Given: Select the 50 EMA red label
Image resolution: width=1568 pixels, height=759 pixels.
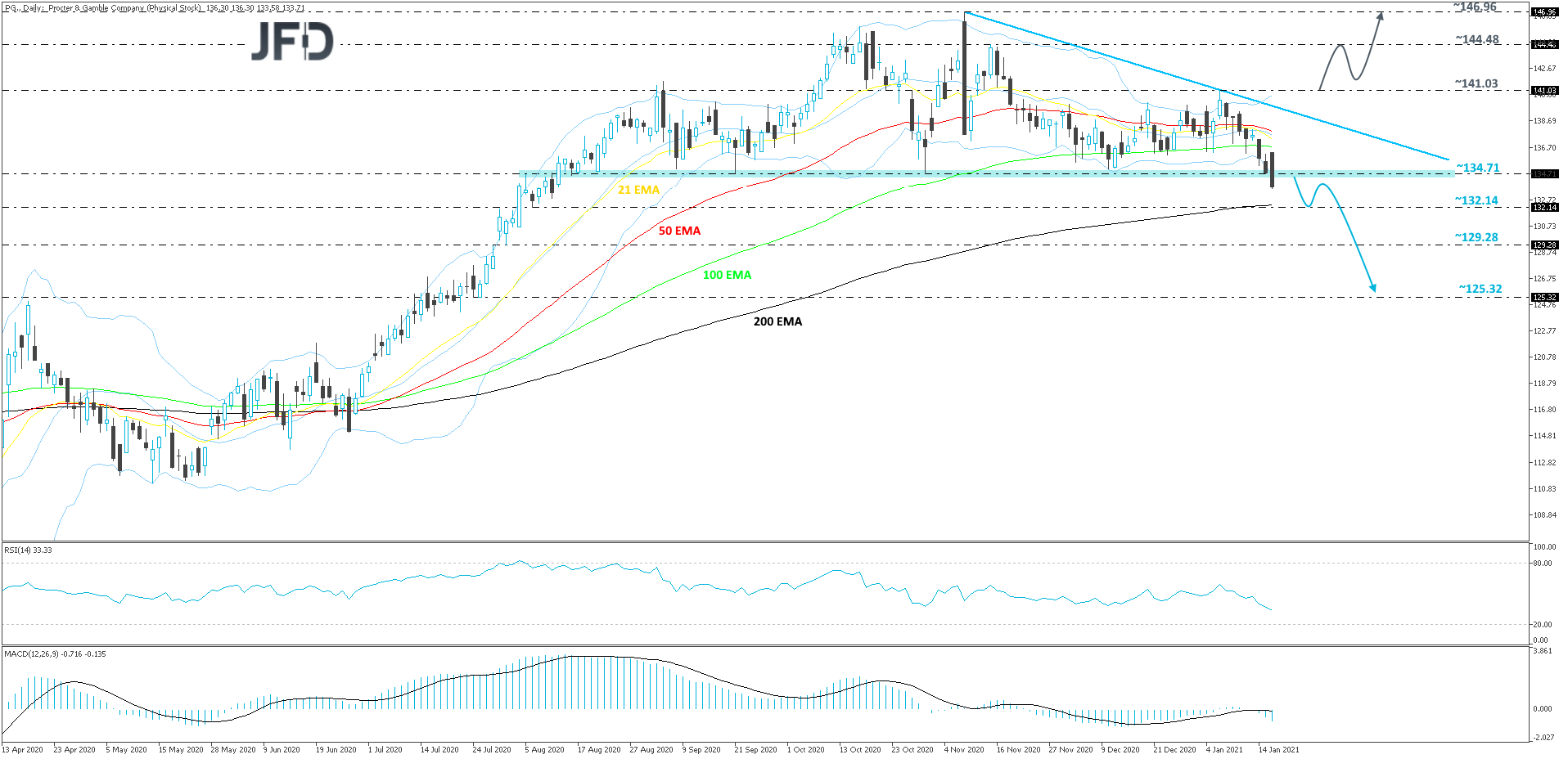Looking at the screenshot, I should pos(679,231).
